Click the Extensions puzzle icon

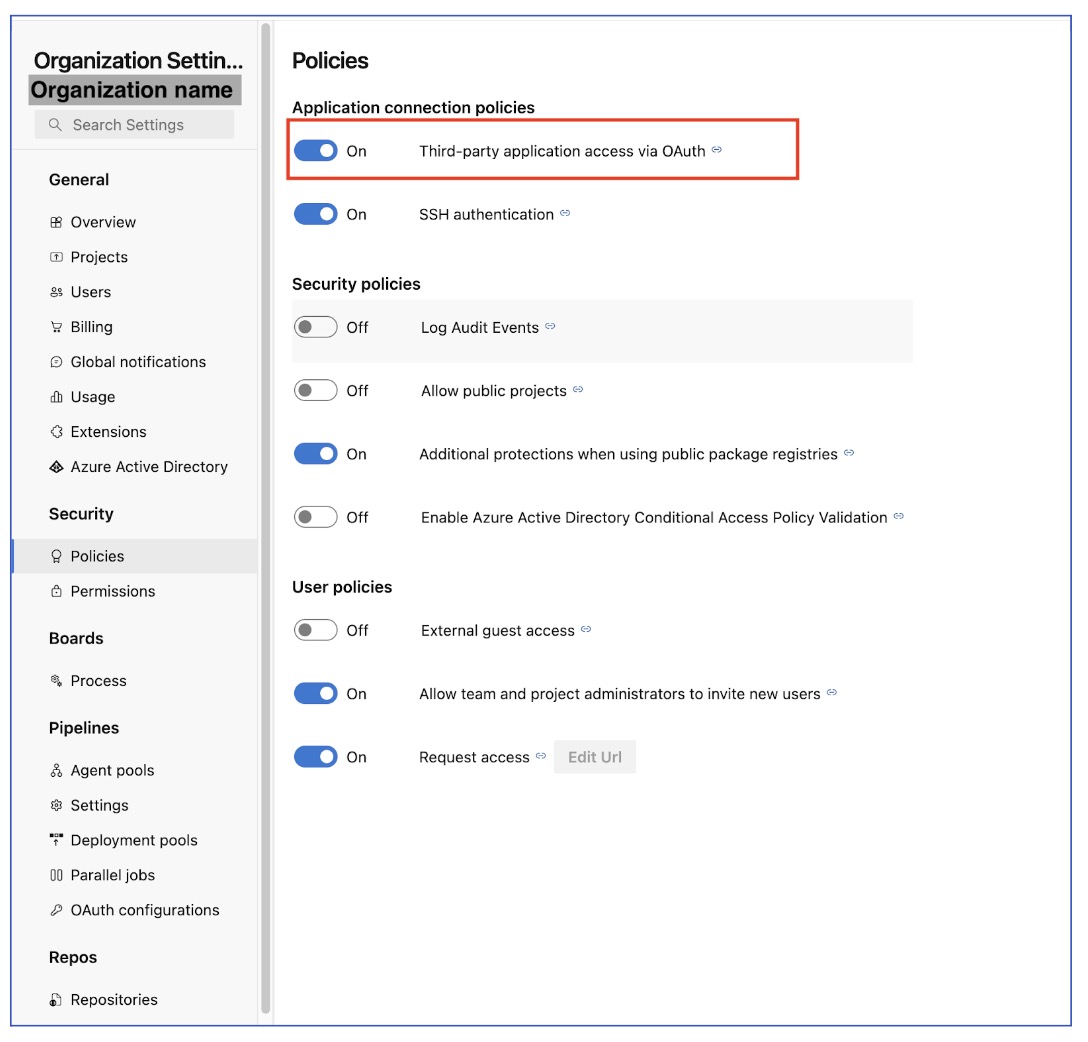click(56, 432)
